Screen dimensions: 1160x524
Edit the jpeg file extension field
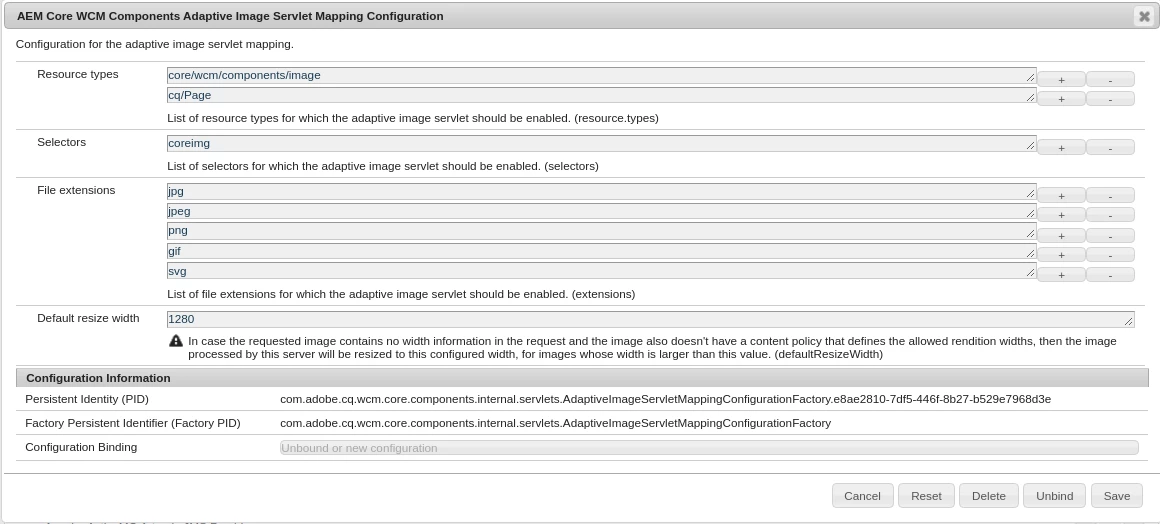601,212
